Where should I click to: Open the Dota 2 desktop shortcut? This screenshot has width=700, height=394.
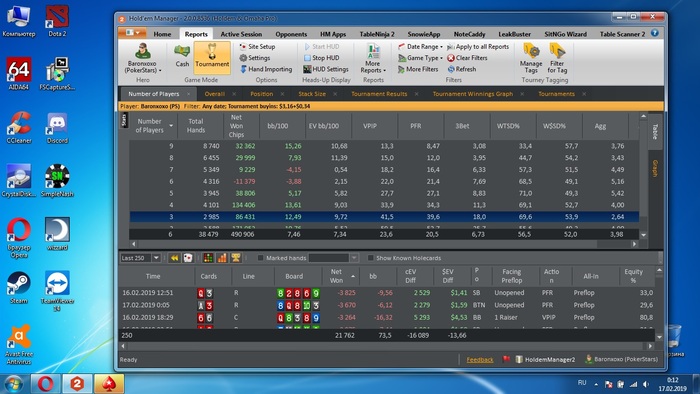(57, 21)
